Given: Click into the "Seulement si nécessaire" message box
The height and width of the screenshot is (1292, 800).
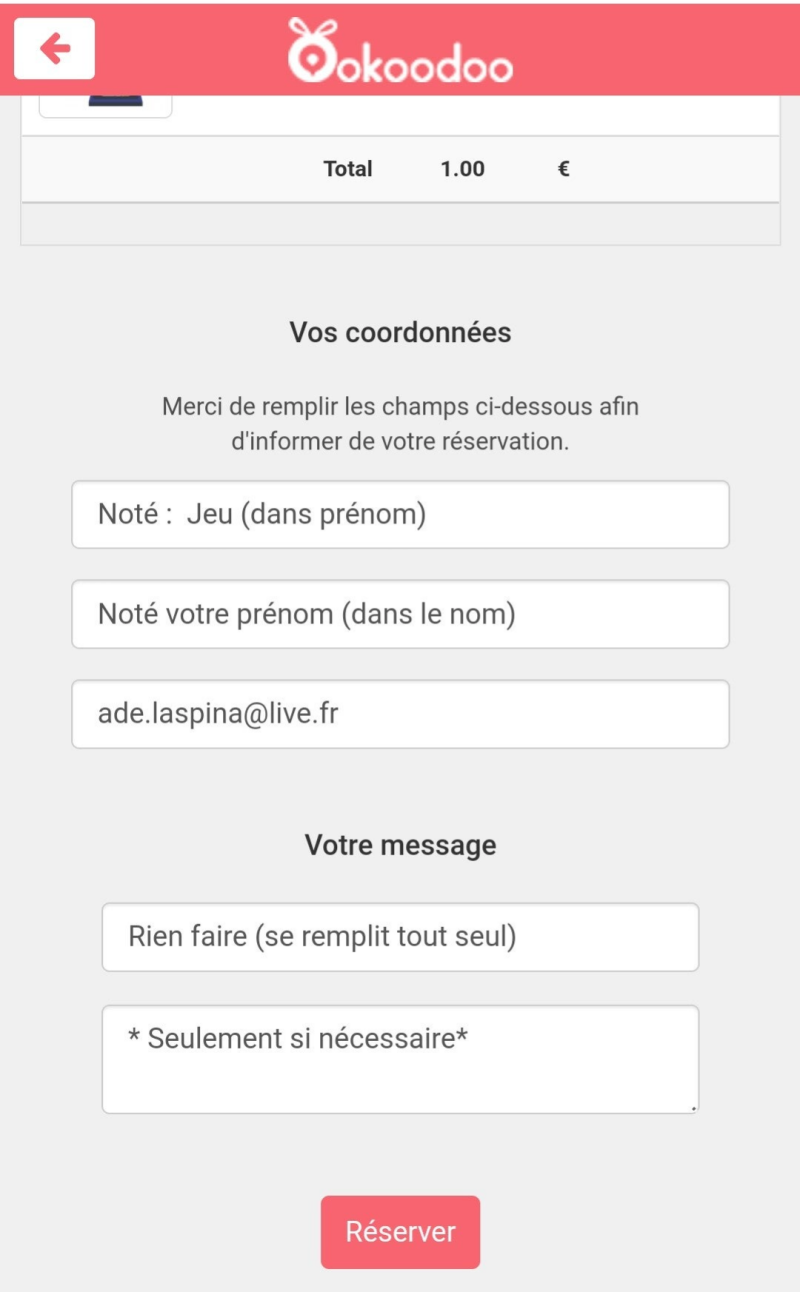Looking at the screenshot, I should point(400,1059).
